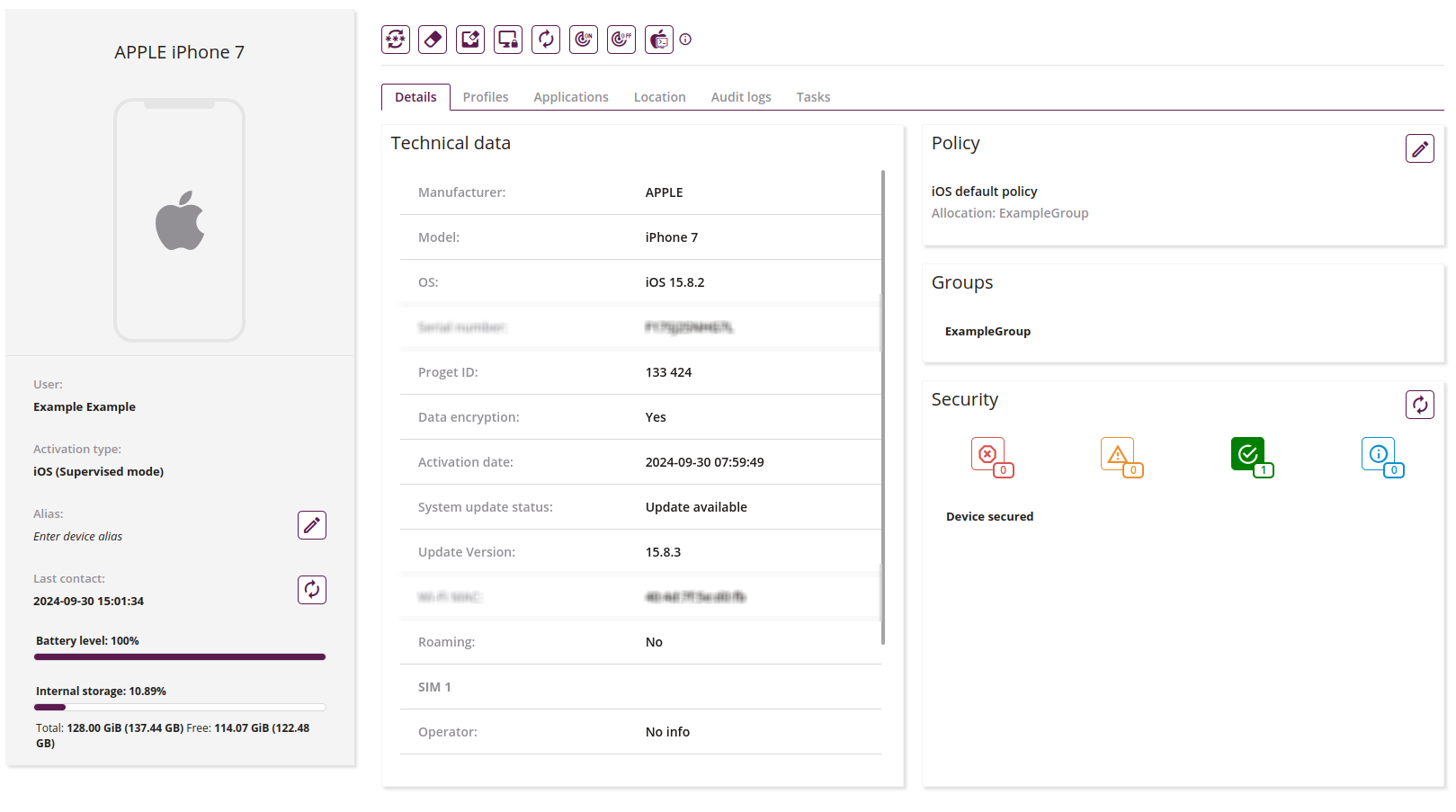Click the eraser wipe device icon

[433, 40]
